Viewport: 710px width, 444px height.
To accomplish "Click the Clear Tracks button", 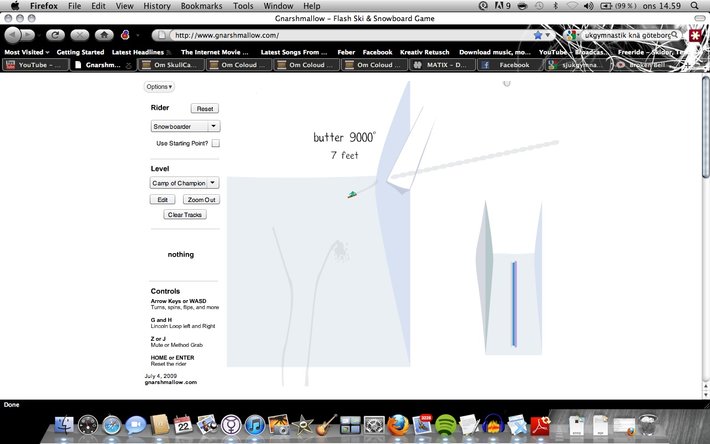I will (x=185, y=215).
